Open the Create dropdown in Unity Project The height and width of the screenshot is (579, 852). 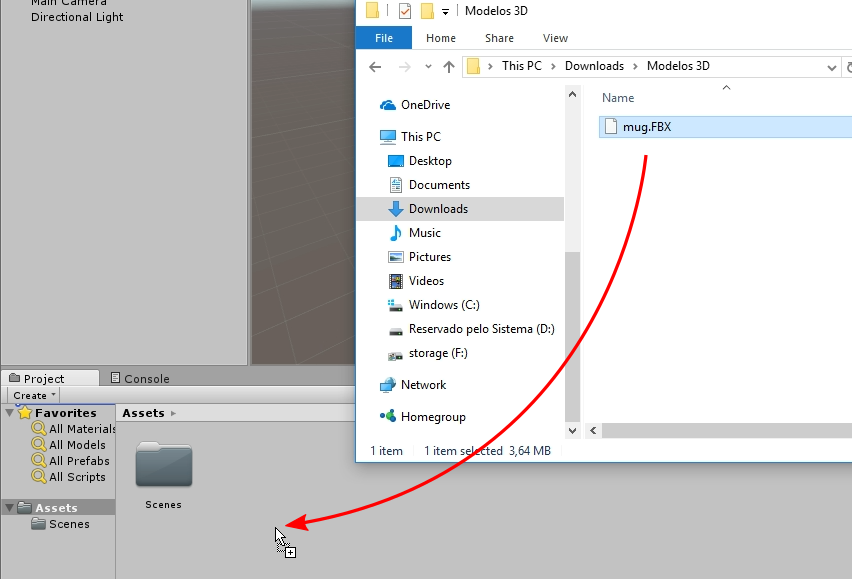(33, 395)
